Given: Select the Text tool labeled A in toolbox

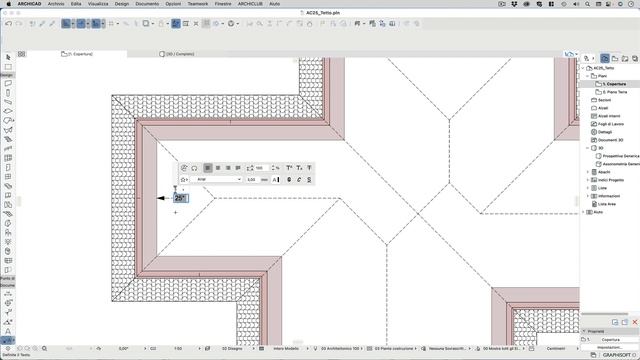Looking at the screenshot, I should tap(8, 331).
